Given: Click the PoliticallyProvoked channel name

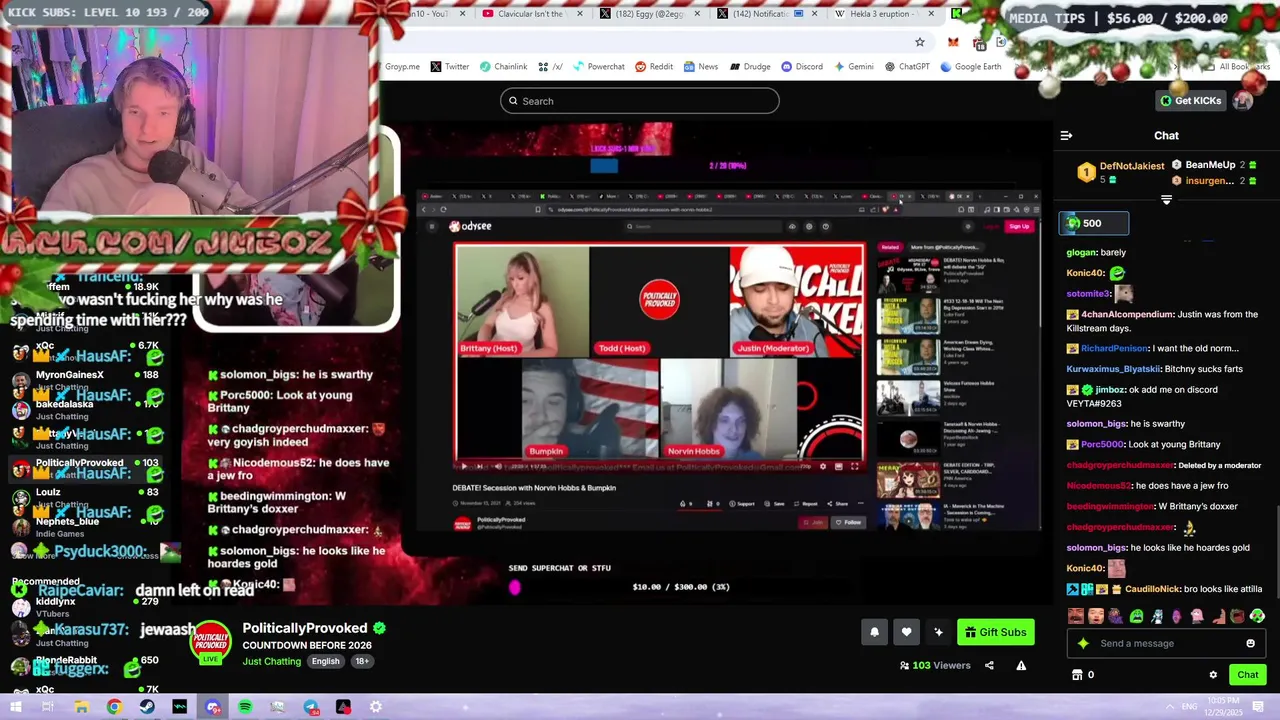Looking at the screenshot, I should coord(305,628).
